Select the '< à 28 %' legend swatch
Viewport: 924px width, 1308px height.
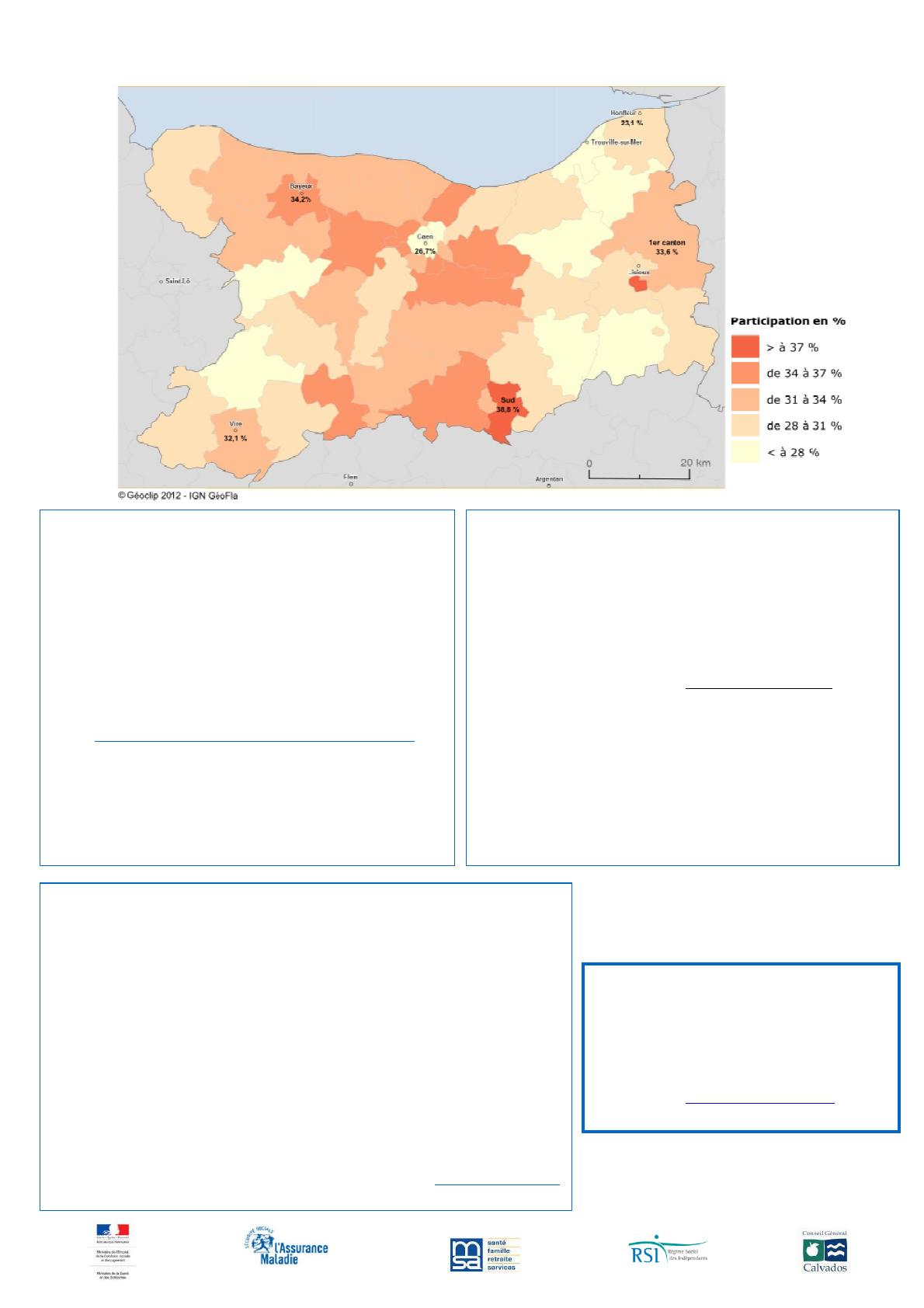coord(745,452)
